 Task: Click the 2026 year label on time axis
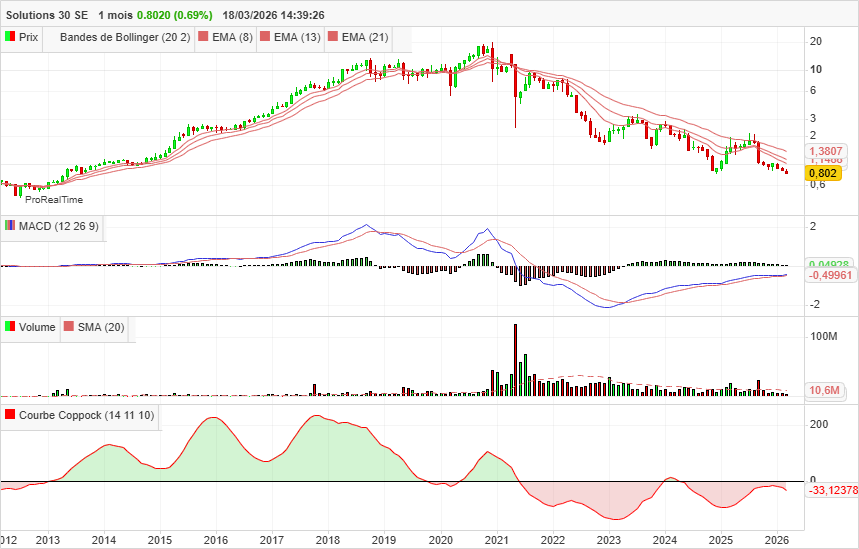777,540
